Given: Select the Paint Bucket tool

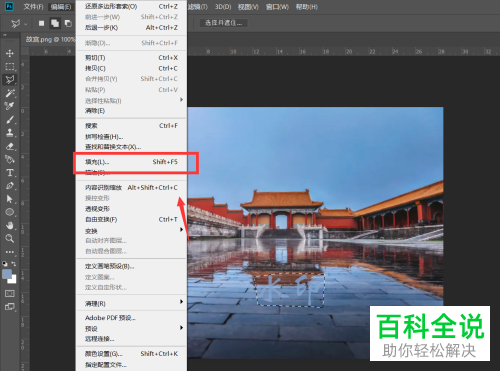Looking at the screenshot, I should (x=10, y=159).
